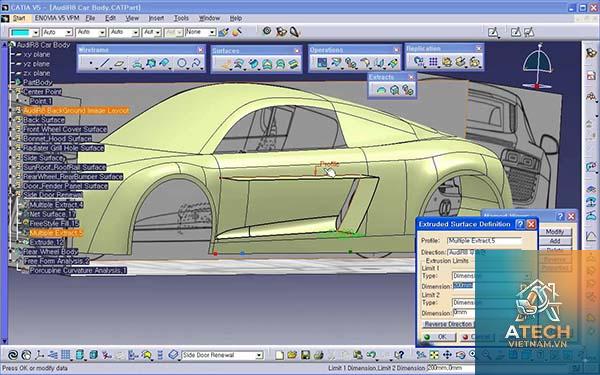Click the Fit All In icon
The image size is (600, 375).
(x=434, y=355)
